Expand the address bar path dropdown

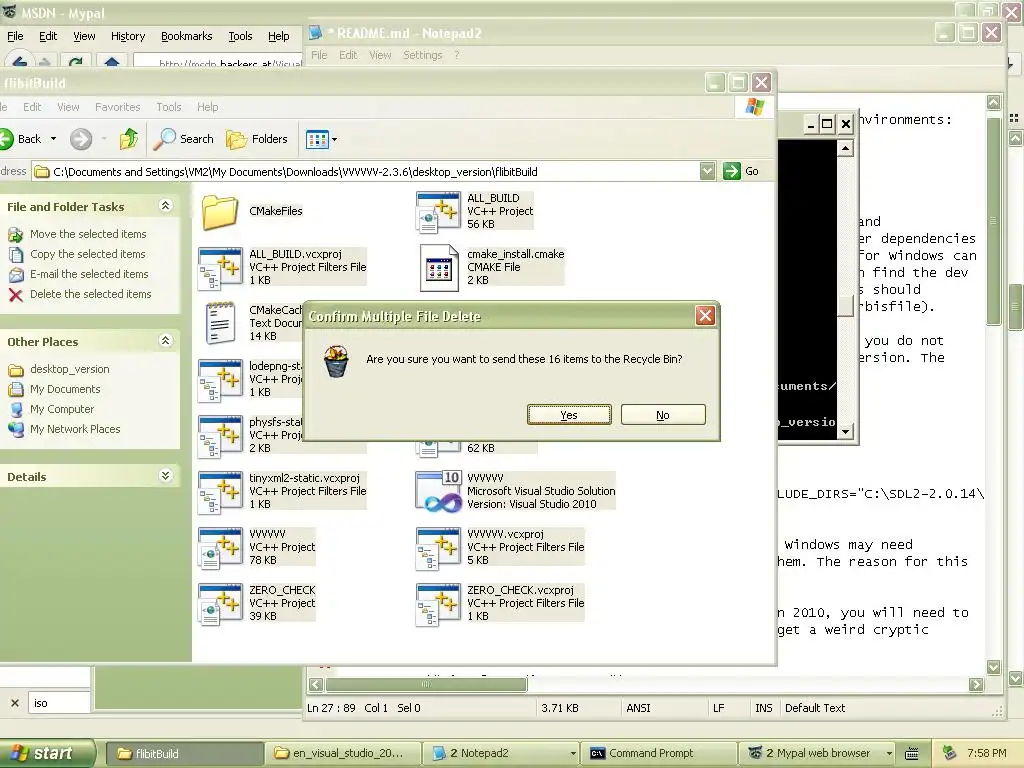(707, 171)
